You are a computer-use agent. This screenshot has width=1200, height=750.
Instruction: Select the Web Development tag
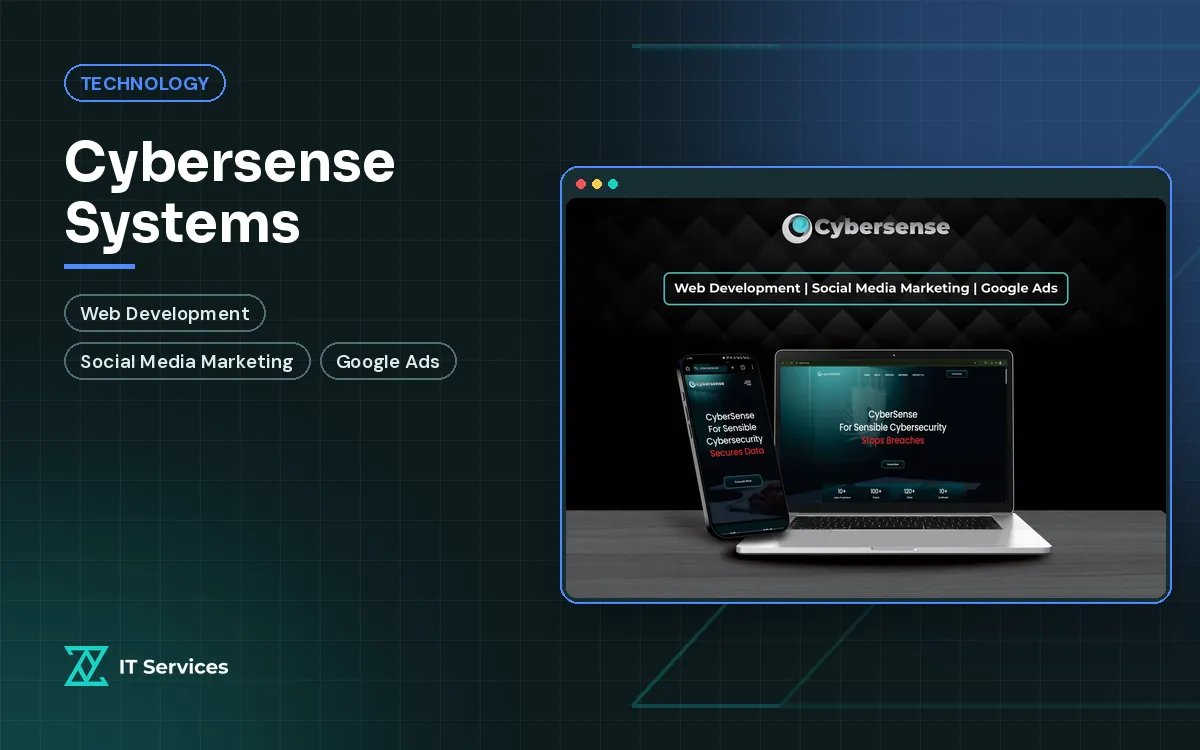[165, 313]
